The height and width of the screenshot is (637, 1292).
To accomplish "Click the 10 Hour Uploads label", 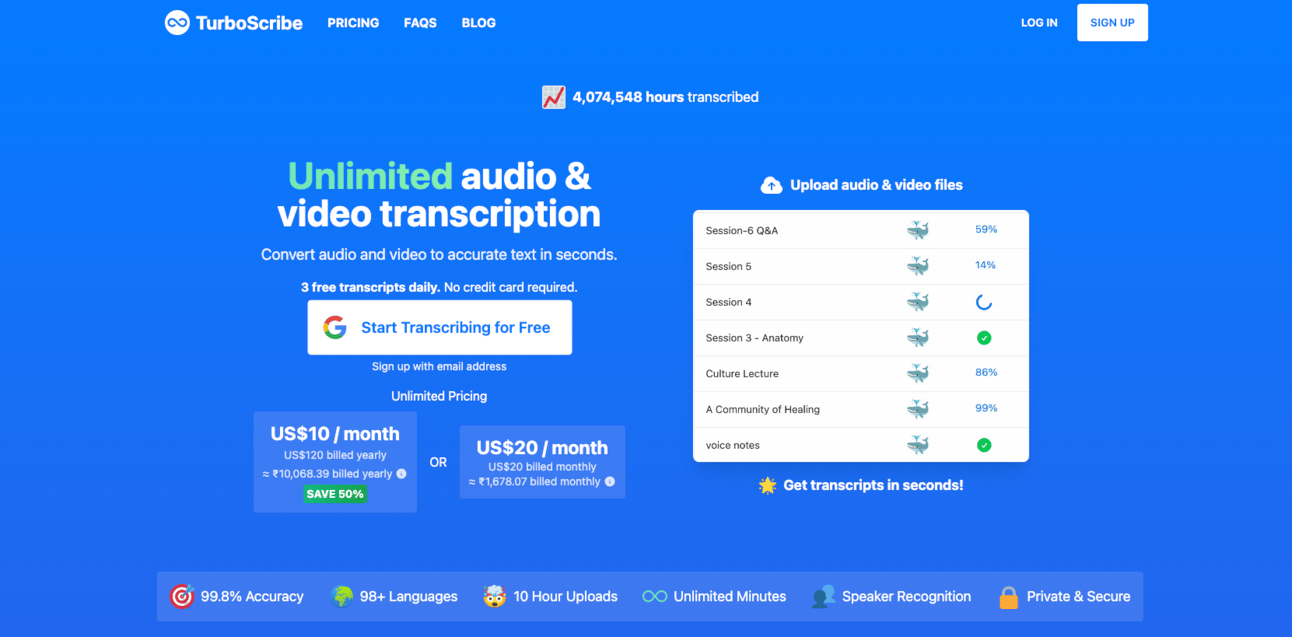I will [x=566, y=596].
